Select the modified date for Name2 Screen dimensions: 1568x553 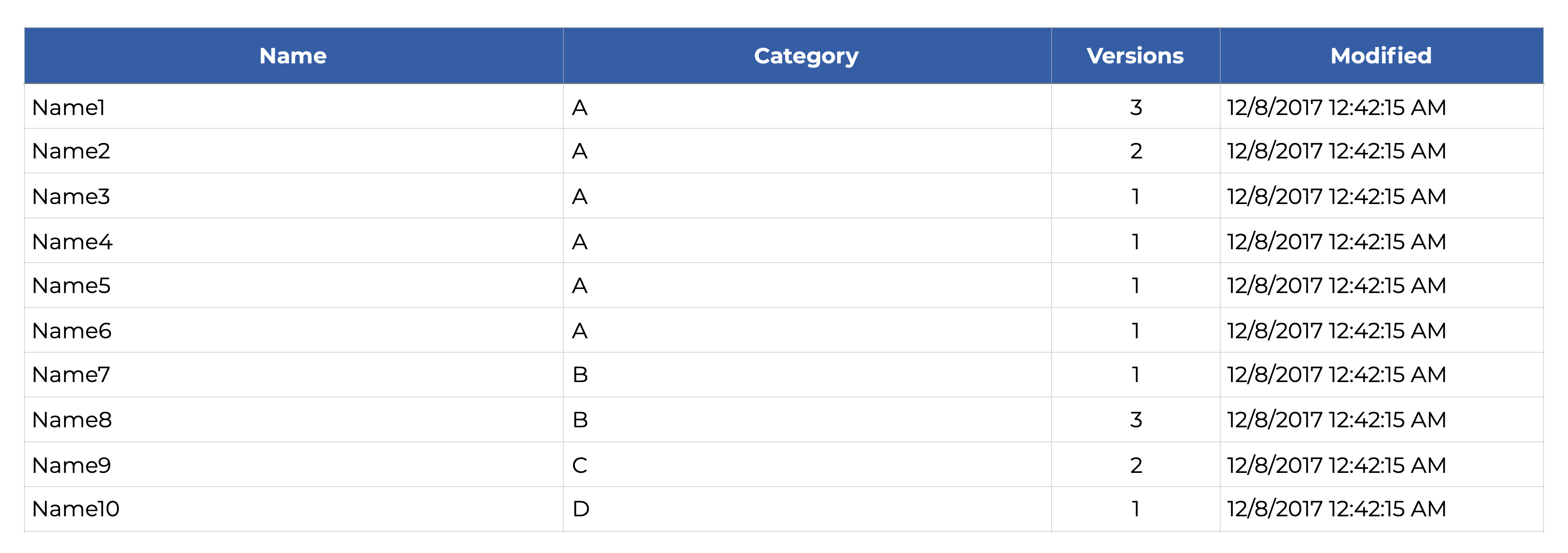(x=1336, y=151)
